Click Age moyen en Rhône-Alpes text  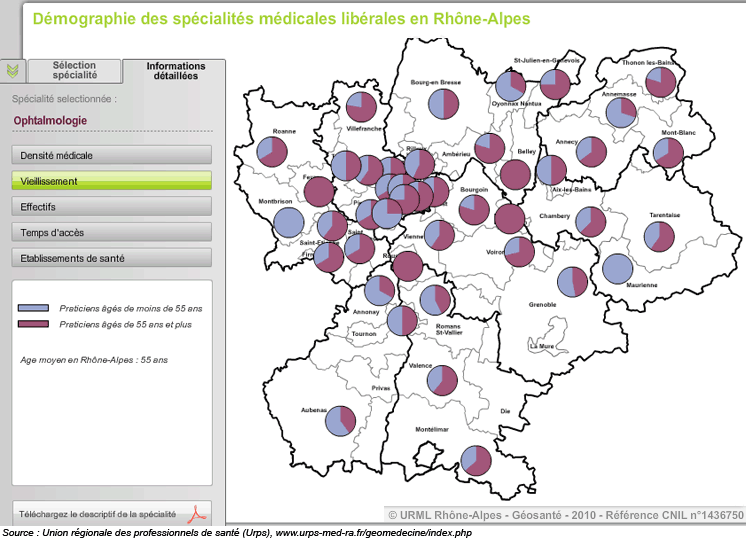(94, 360)
